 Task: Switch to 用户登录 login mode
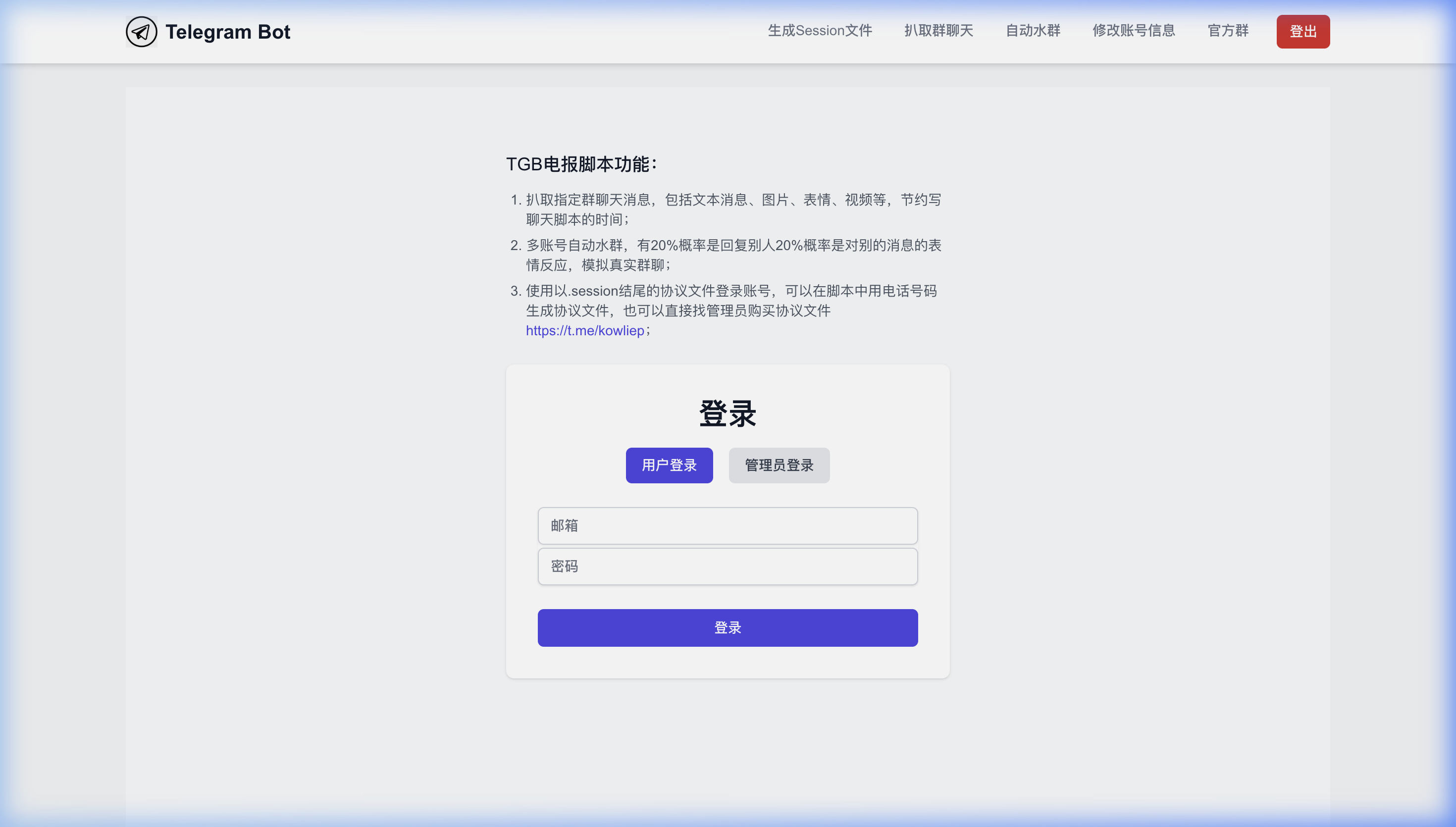point(669,465)
